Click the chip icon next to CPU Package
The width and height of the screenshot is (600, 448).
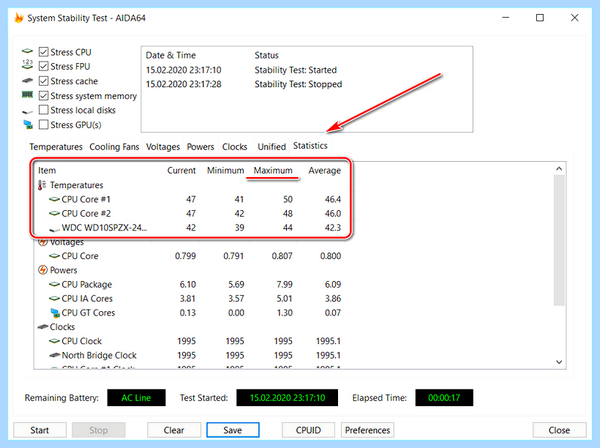point(54,284)
